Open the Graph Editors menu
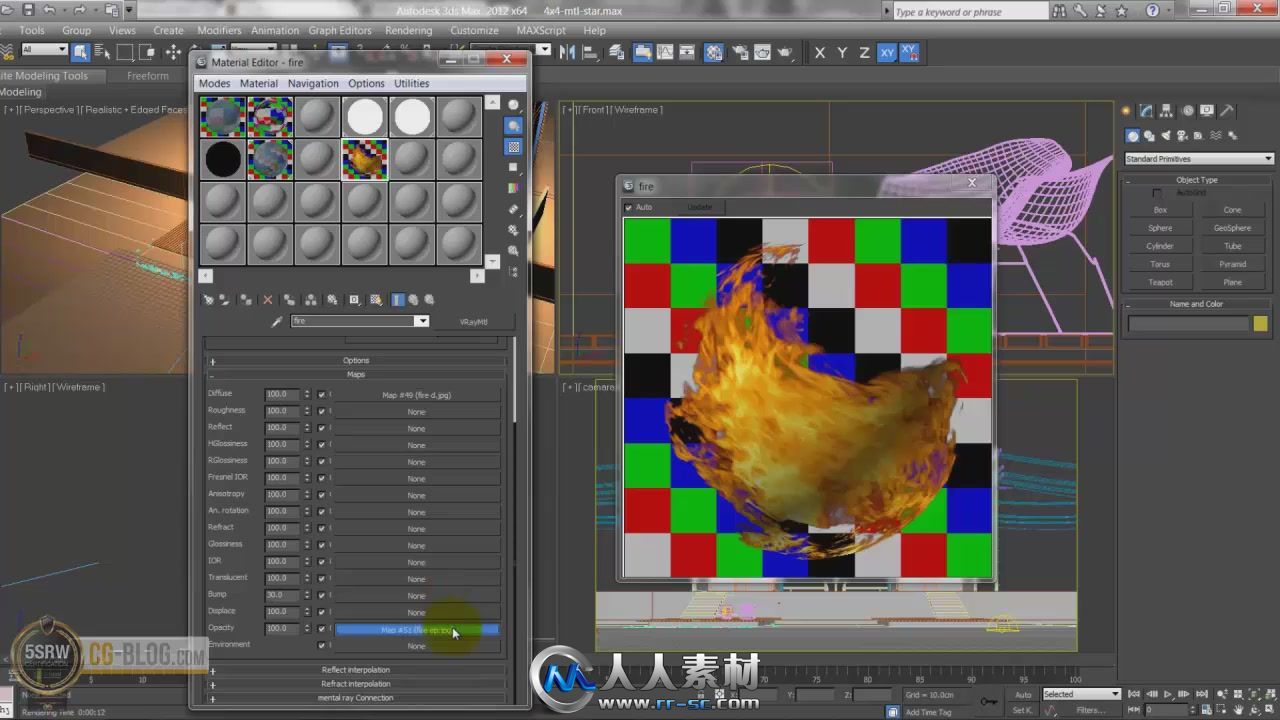 click(x=340, y=30)
